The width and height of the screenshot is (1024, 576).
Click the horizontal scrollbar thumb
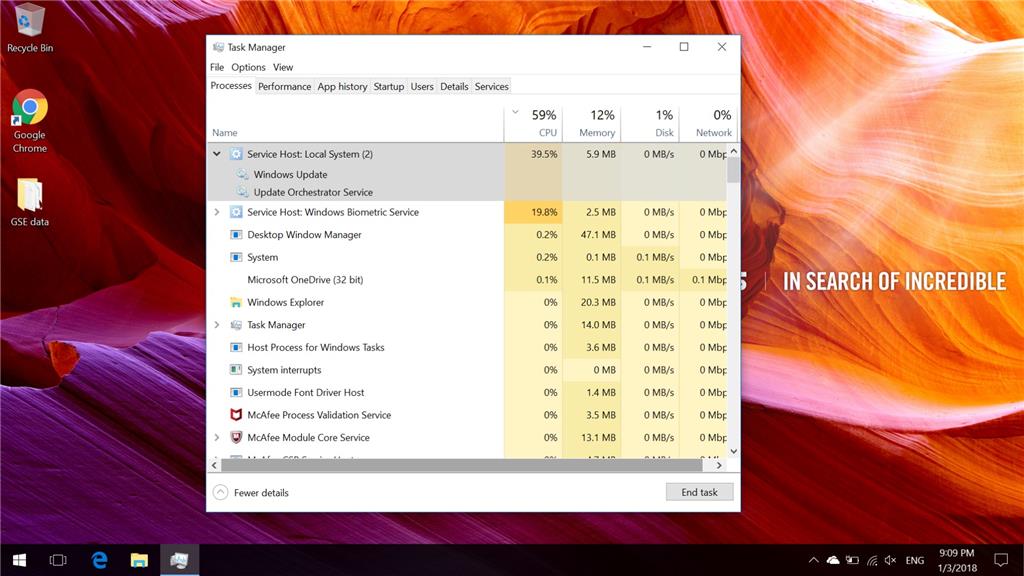point(461,465)
